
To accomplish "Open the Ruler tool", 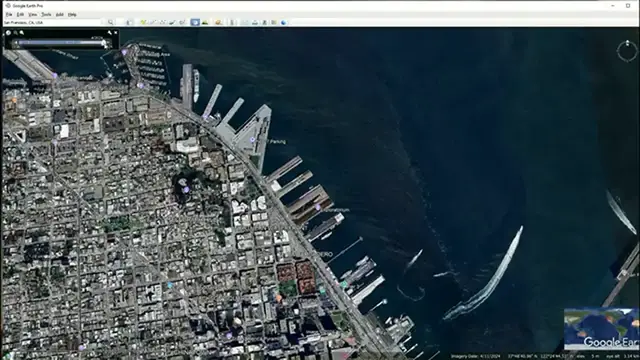I will [x=232, y=22].
